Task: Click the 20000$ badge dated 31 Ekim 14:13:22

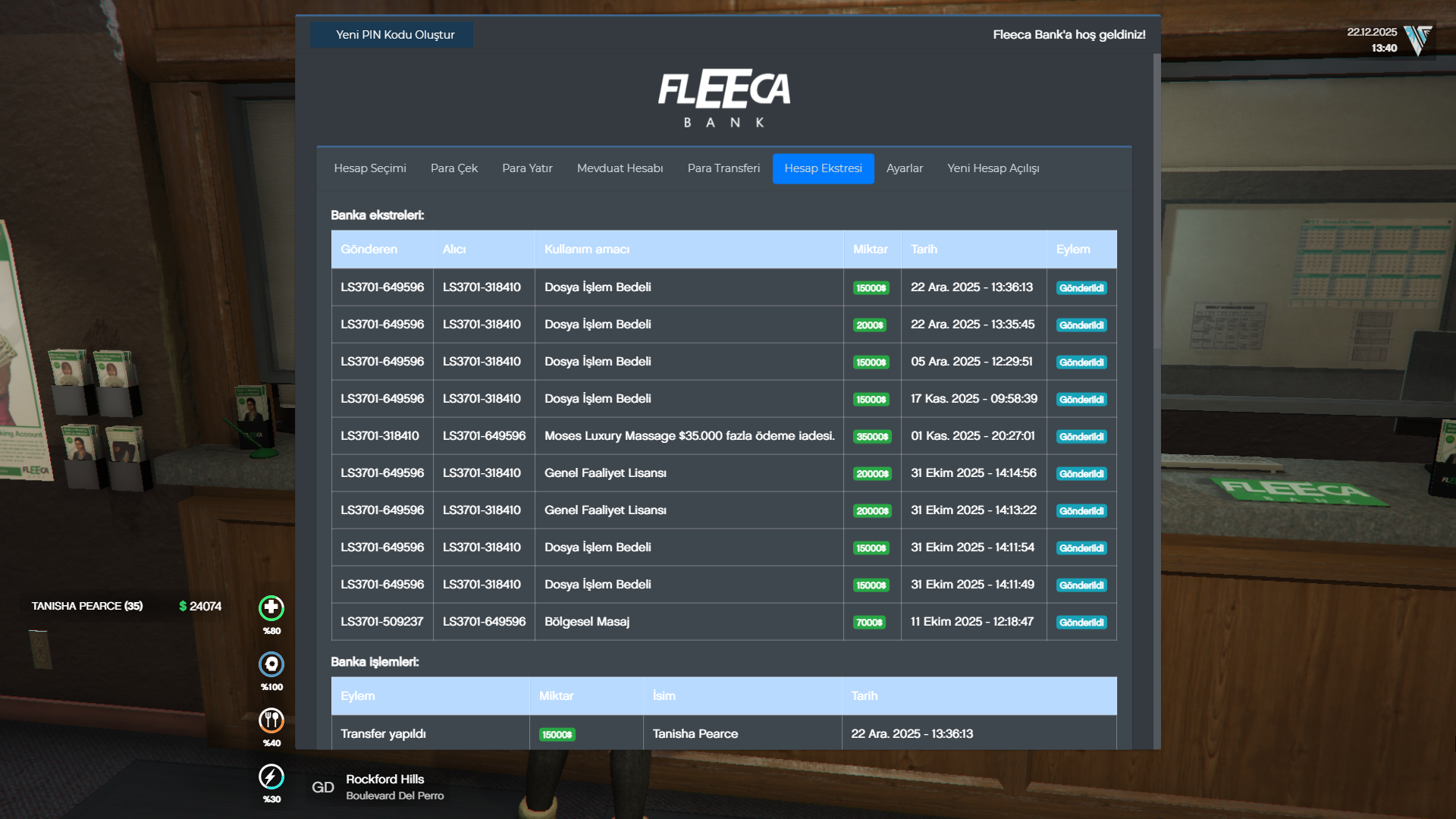Action: coord(872,511)
